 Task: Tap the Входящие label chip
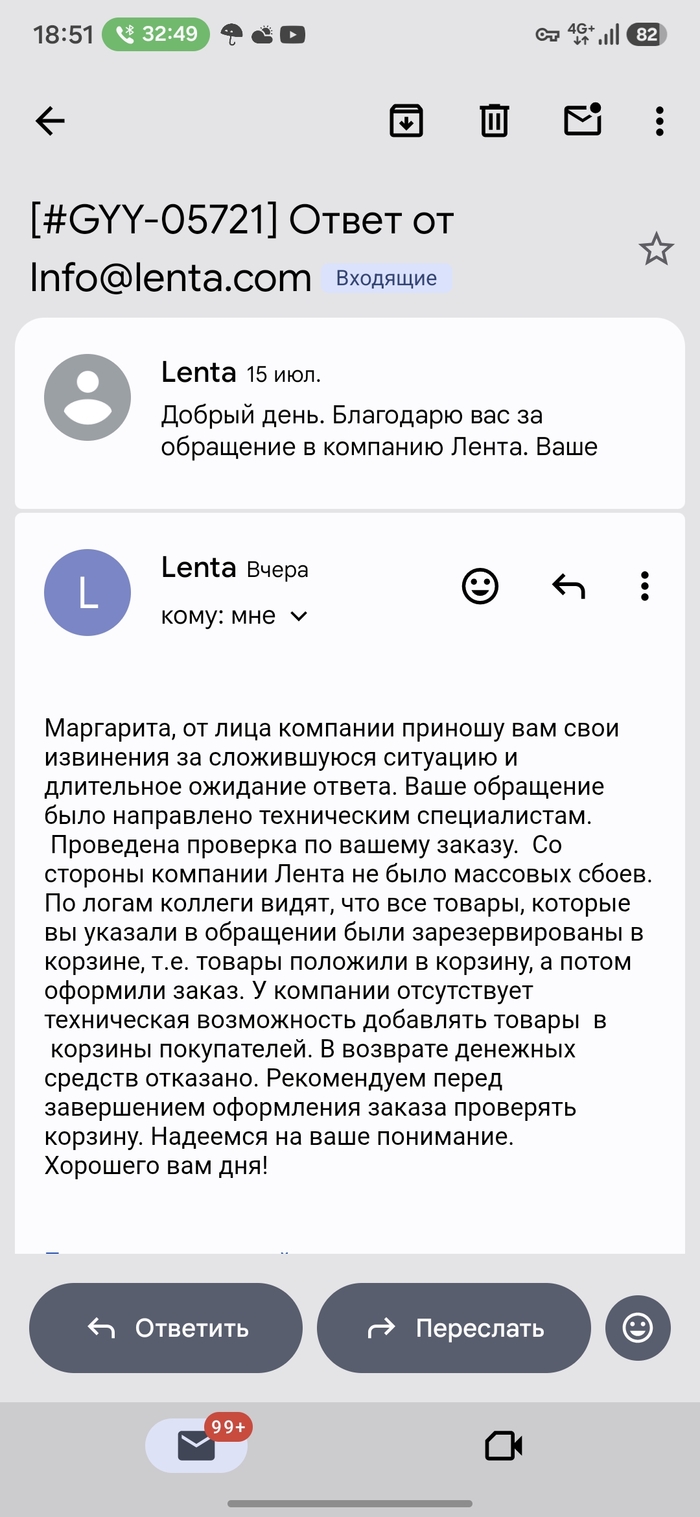pos(386,278)
